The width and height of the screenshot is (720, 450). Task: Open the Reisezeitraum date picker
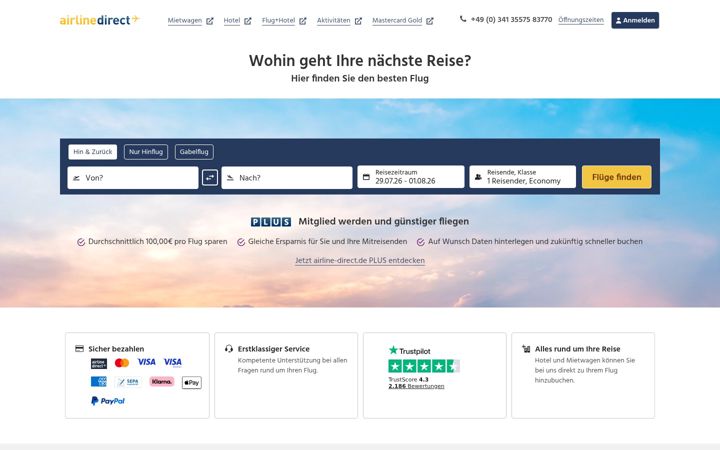(411, 177)
